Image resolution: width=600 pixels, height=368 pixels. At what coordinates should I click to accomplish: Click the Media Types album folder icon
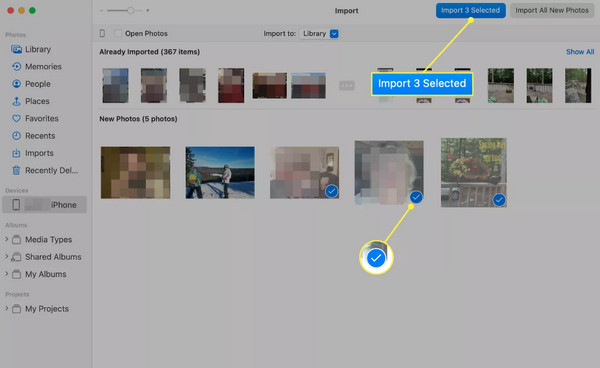point(16,240)
